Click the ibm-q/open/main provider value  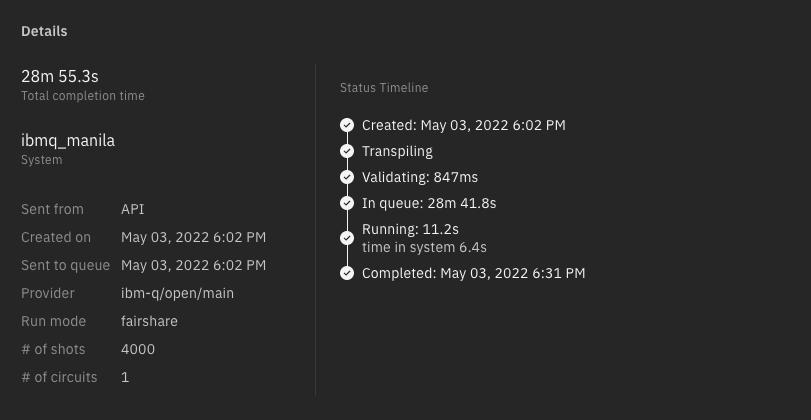[x=178, y=293]
